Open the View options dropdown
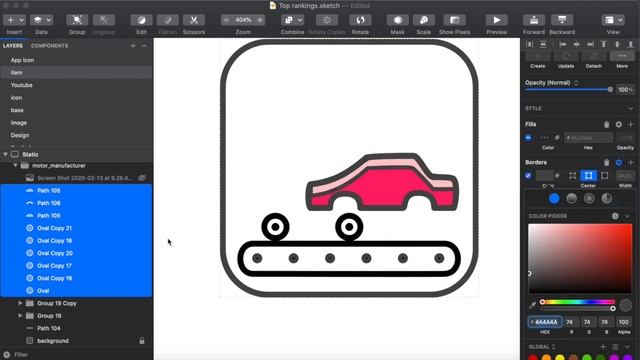 click(613, 20)
